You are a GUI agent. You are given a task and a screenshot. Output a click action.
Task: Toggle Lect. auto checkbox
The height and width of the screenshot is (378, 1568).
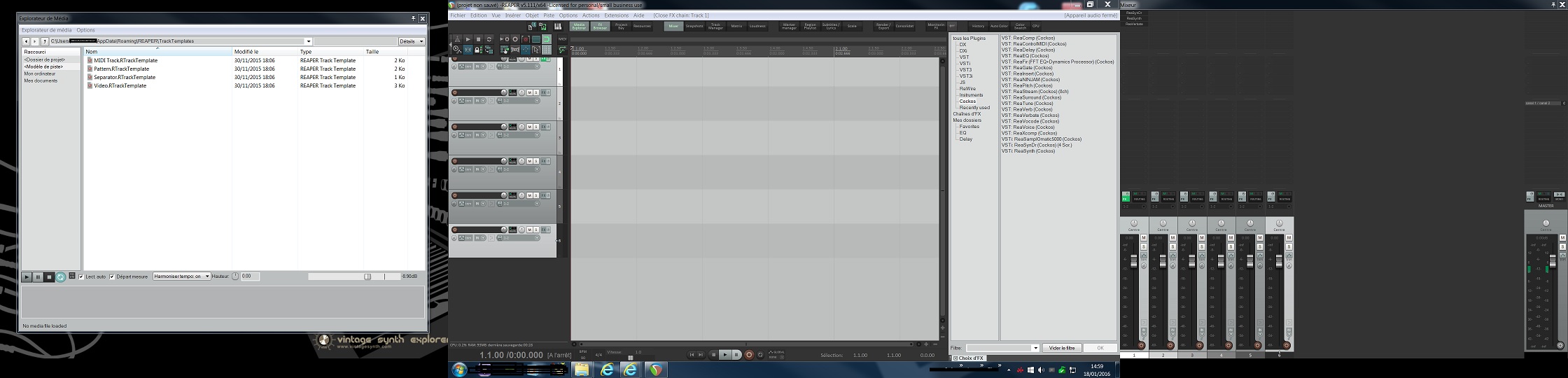81,276
